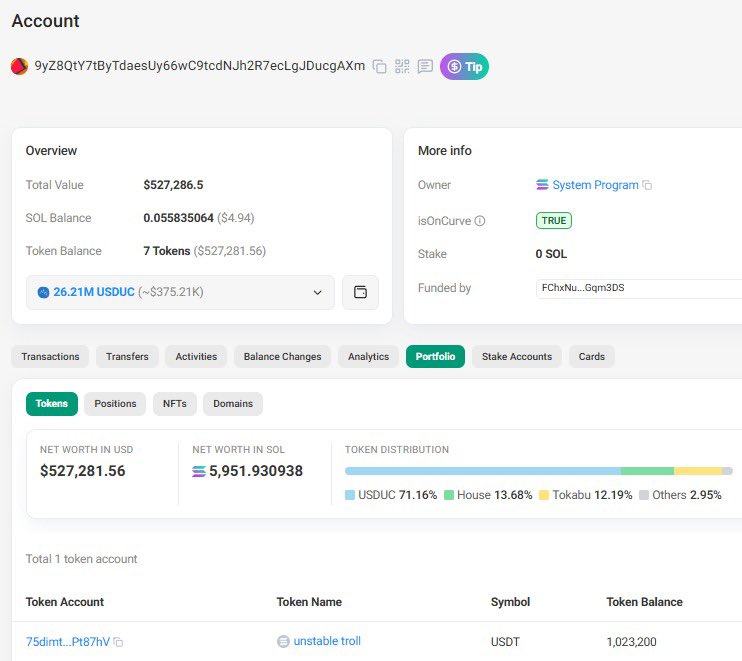The width and height of the screenshot is (742, 661).
Task: Click the unstable troll token icon
Action: (283, 642)
